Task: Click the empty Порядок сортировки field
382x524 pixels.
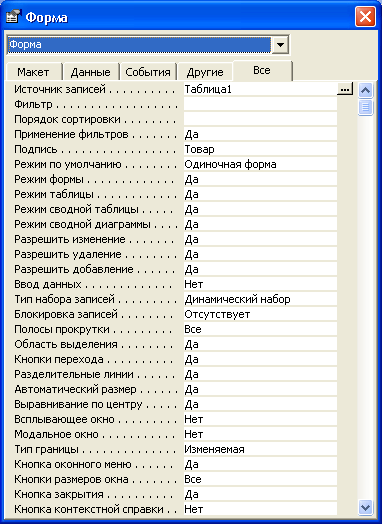Action: tap(260, 119)
